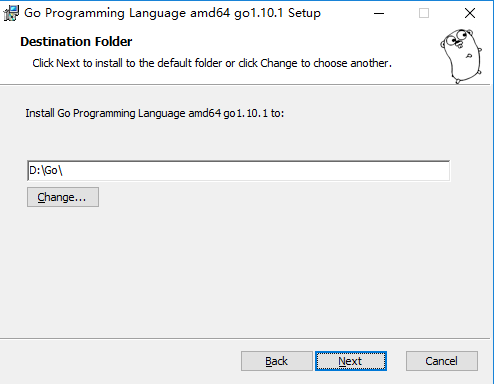Select the 'Destination Folder' heading text
The image size is (494, 384).
coord(76,42)
